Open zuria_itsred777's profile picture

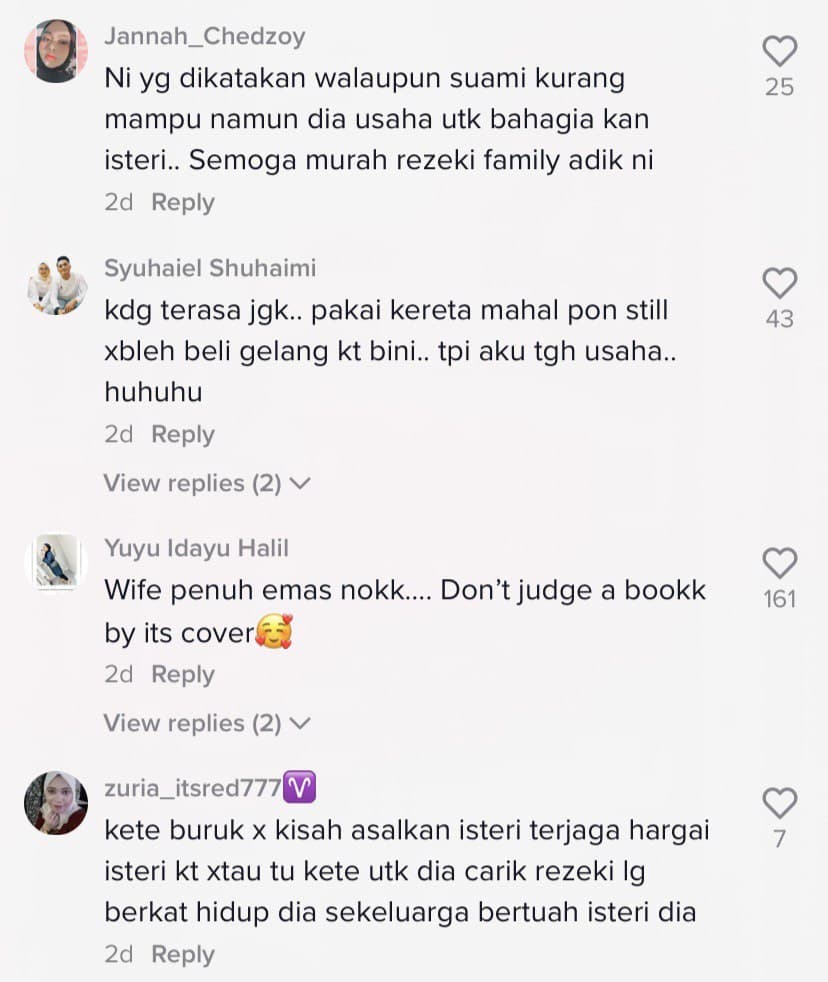click(56, 803)
